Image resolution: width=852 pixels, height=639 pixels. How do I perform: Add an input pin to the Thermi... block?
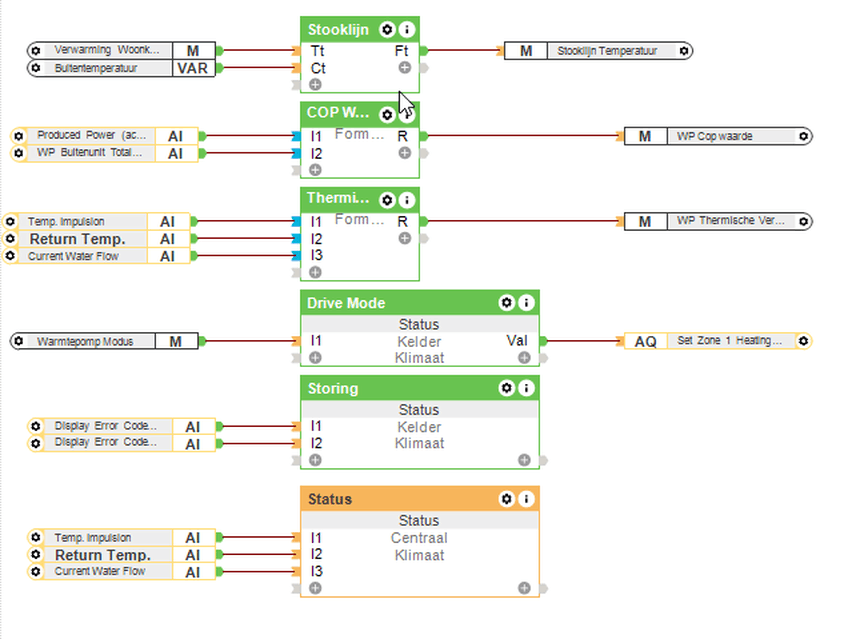315,272
